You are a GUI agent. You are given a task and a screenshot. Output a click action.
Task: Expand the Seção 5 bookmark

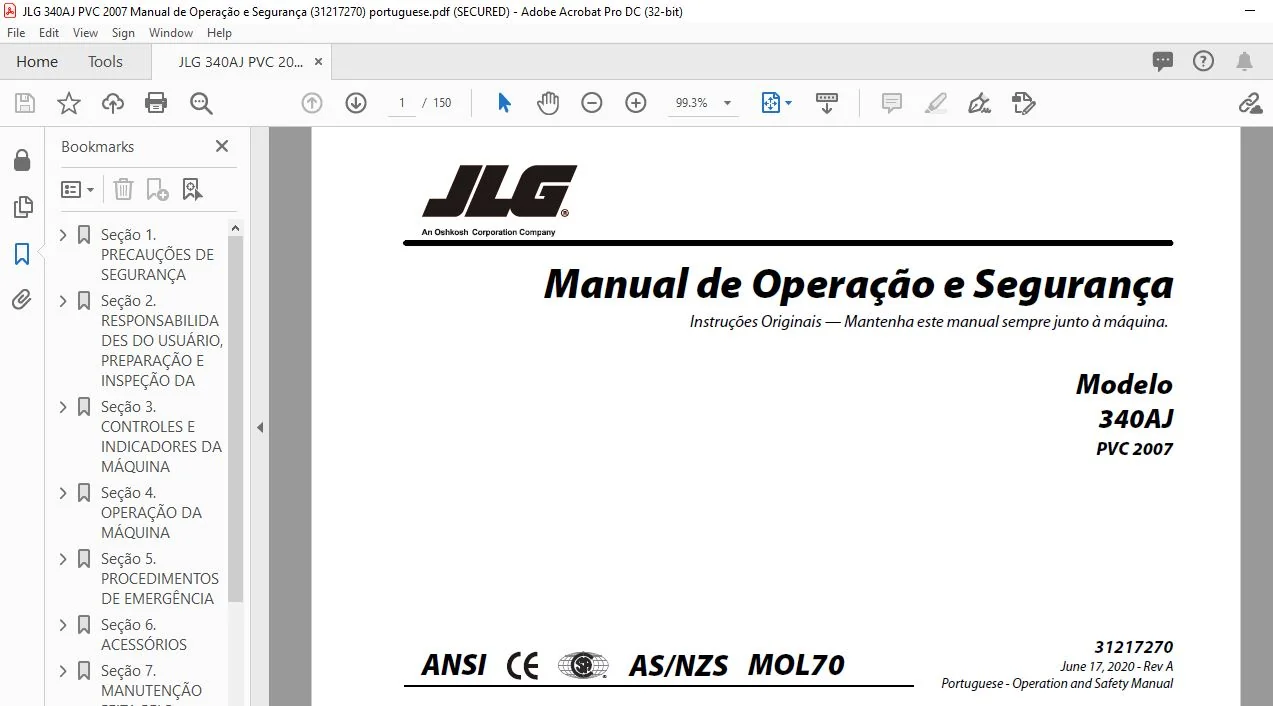point(64,559)
